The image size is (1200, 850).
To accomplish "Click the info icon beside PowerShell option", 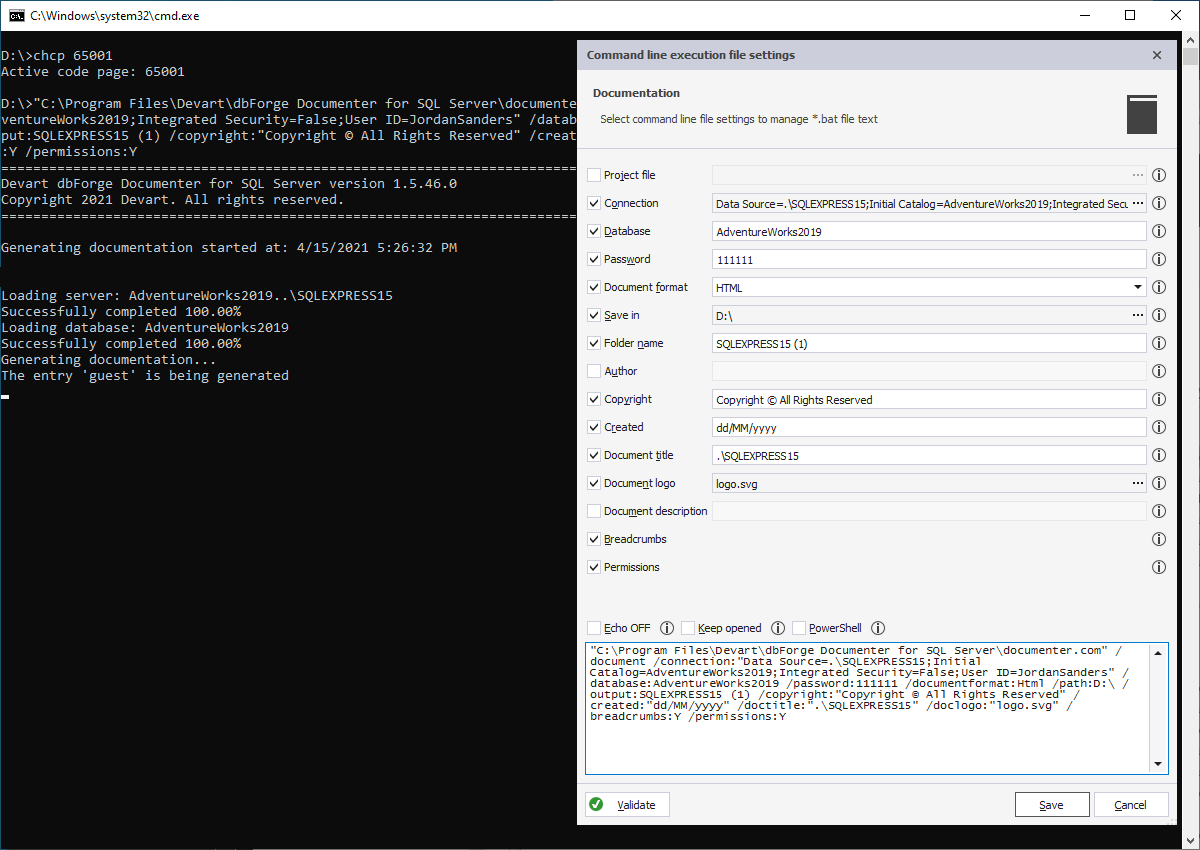I will [x=877, y=628].
